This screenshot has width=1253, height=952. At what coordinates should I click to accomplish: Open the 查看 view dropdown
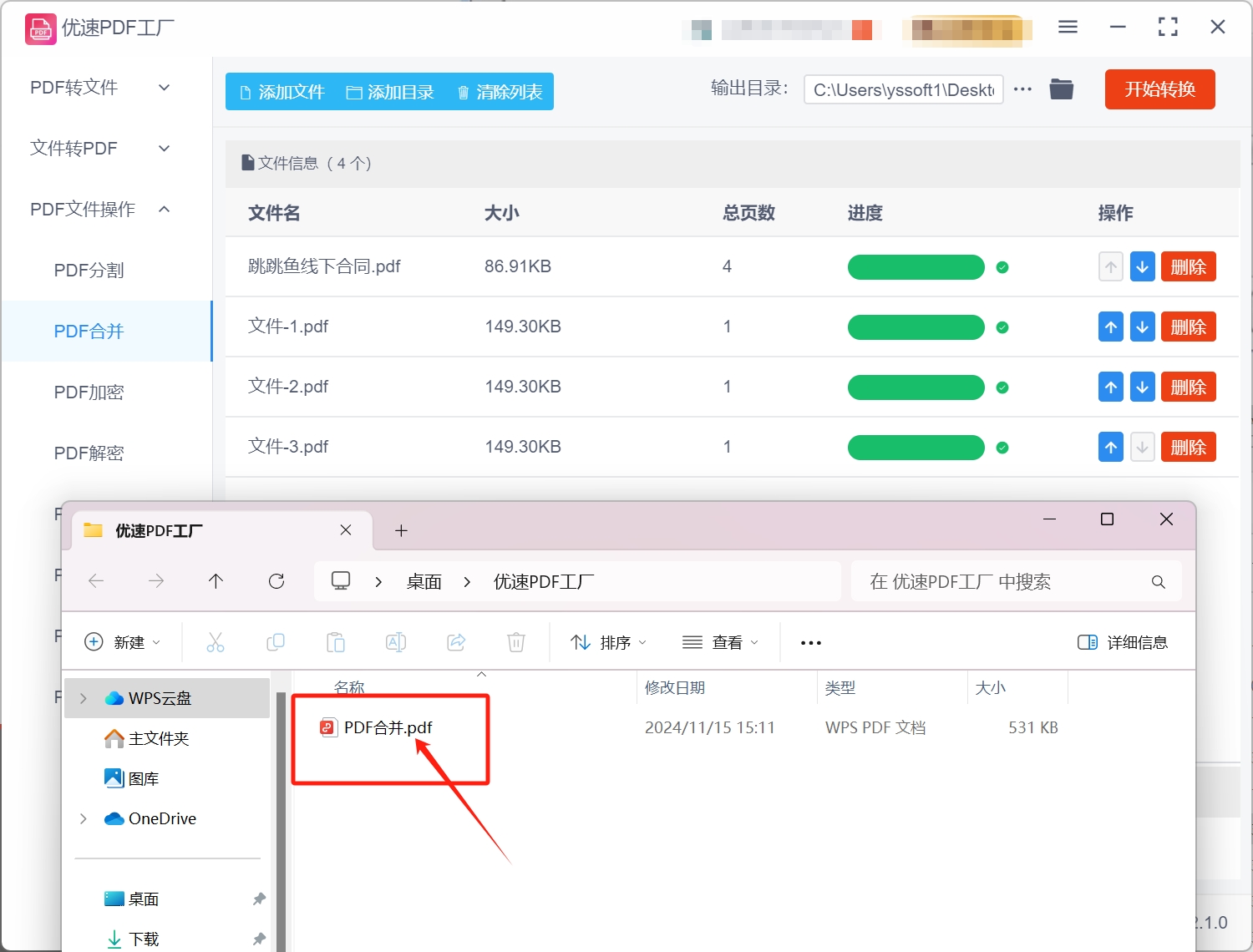click(x=720, y=642)
